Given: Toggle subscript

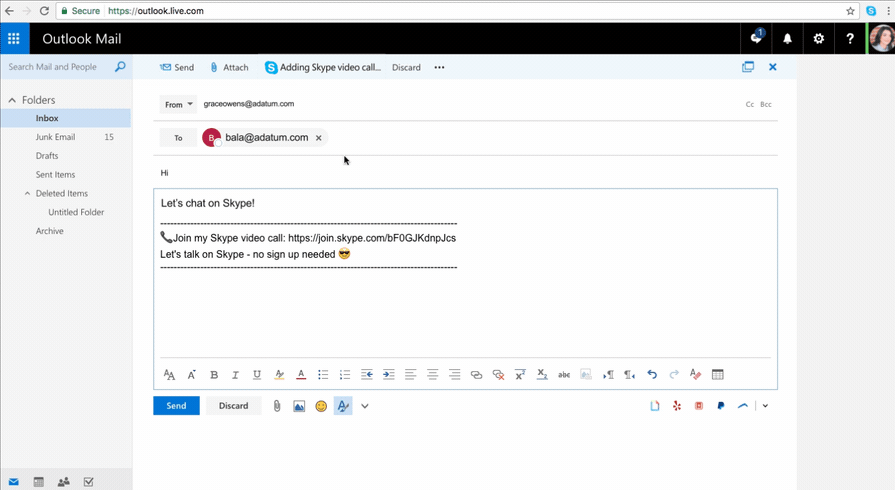Looking at the screenshot, I should coord(542,375).
